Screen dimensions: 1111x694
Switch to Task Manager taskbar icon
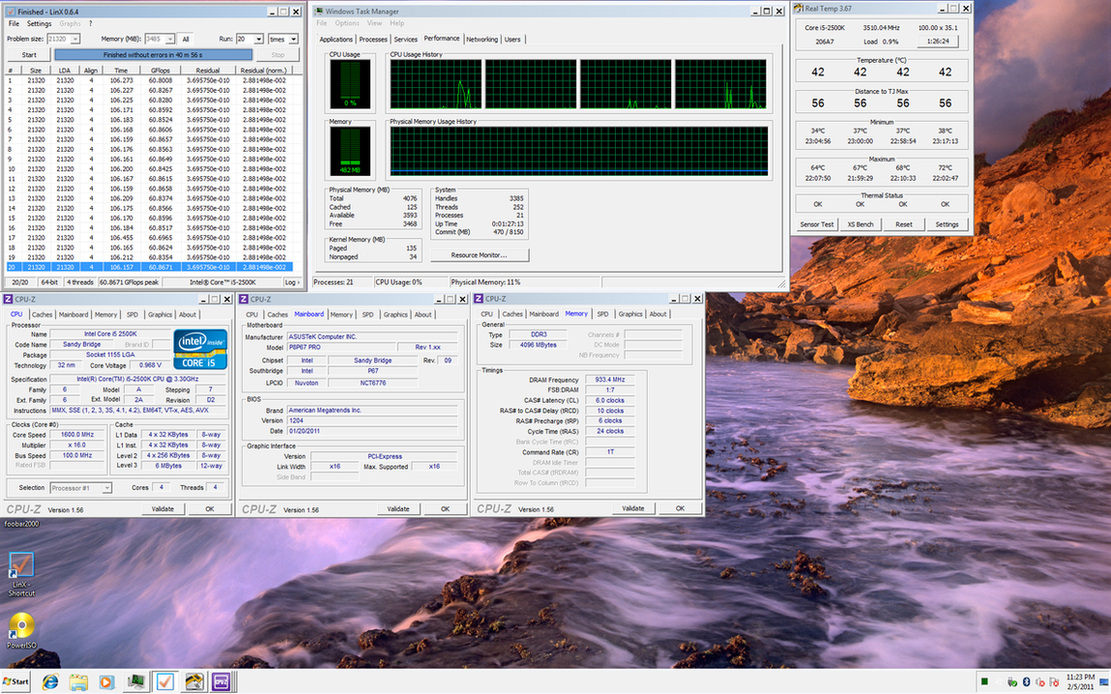point(135,681)
